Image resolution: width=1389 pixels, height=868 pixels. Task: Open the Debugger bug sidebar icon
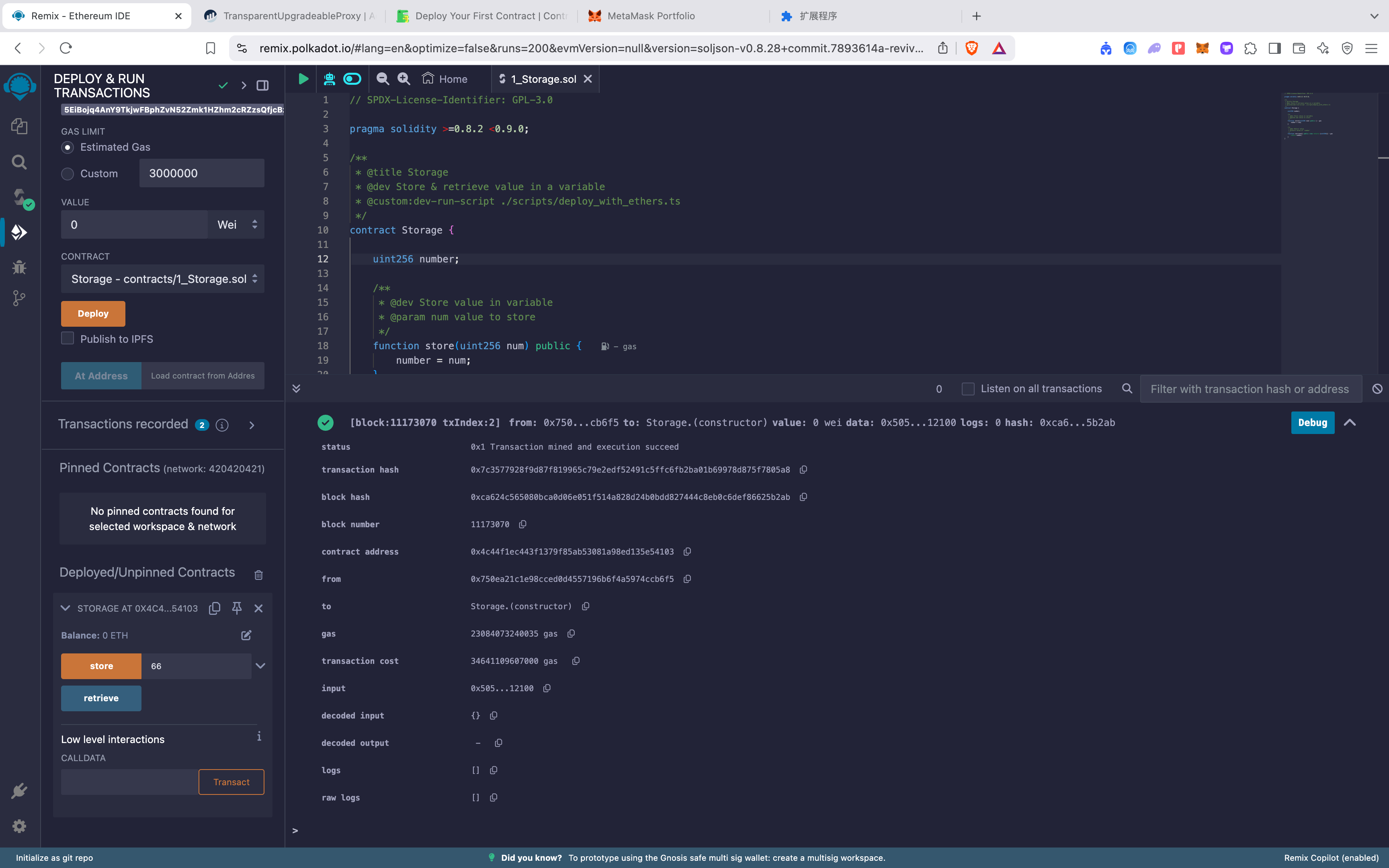[20, 267]
